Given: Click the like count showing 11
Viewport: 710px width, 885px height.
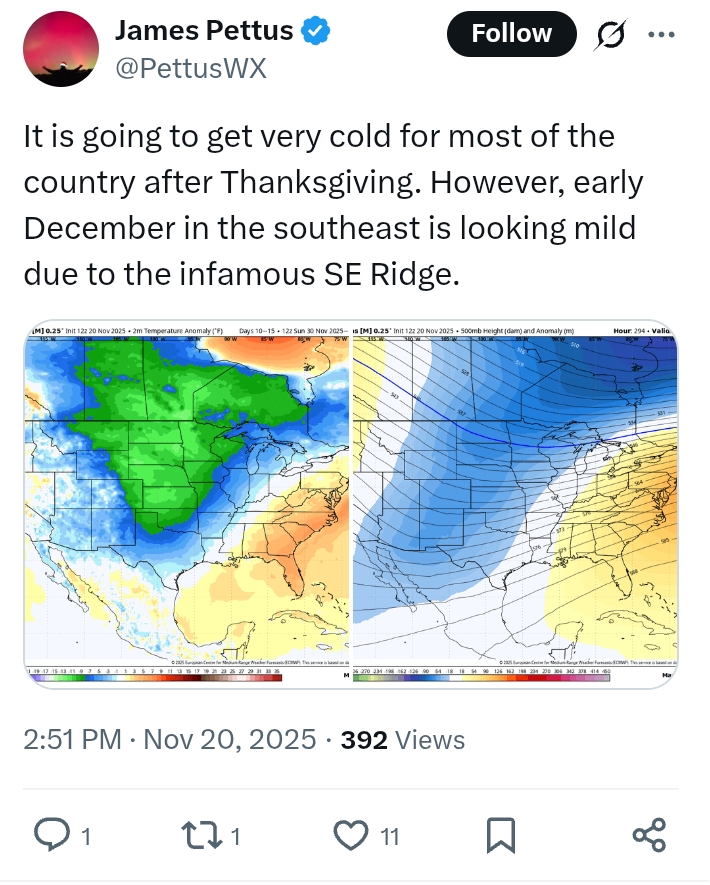Looking at the screenshot, I should tap(389, 835).
